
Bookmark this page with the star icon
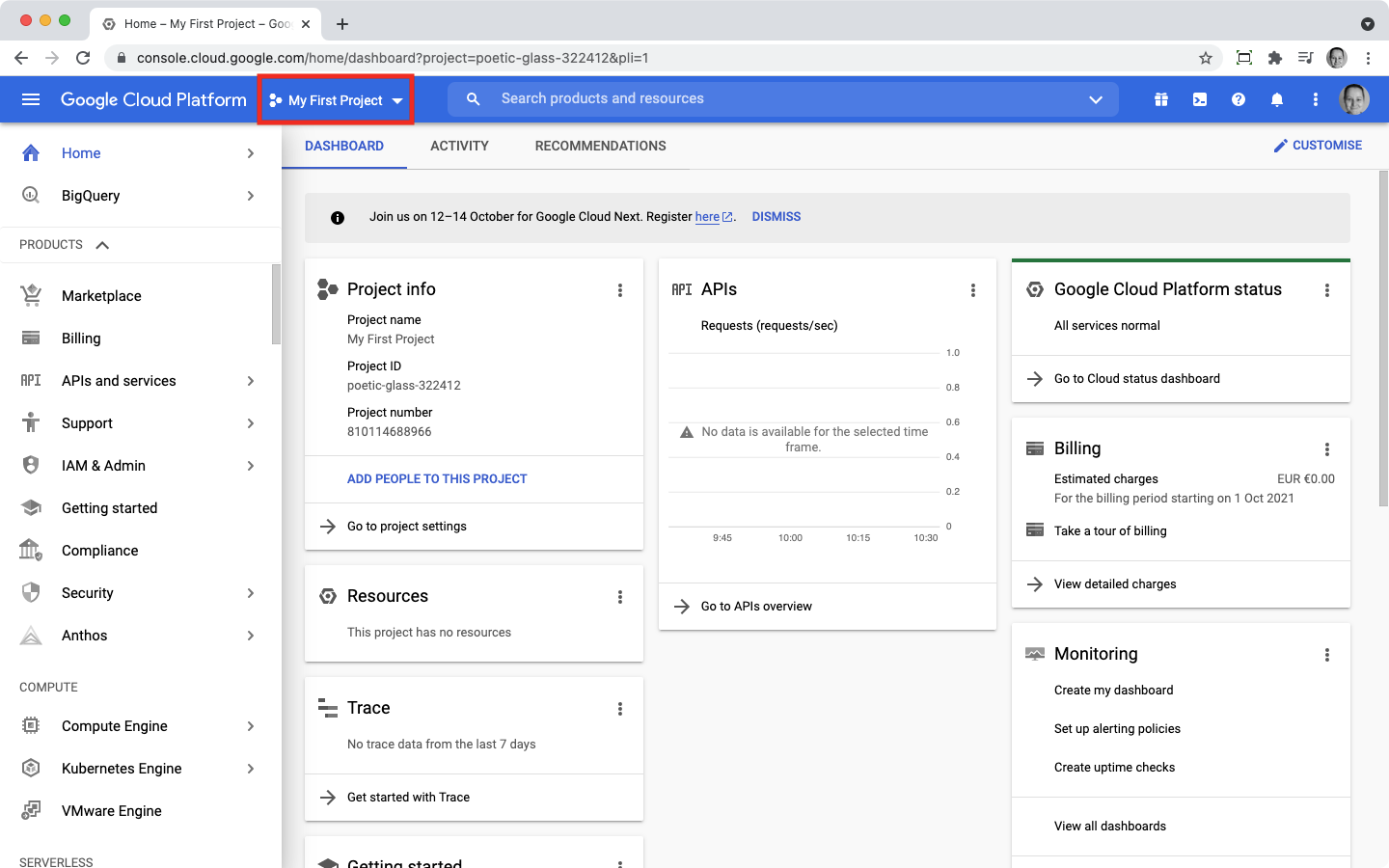tap(1206, 58)
